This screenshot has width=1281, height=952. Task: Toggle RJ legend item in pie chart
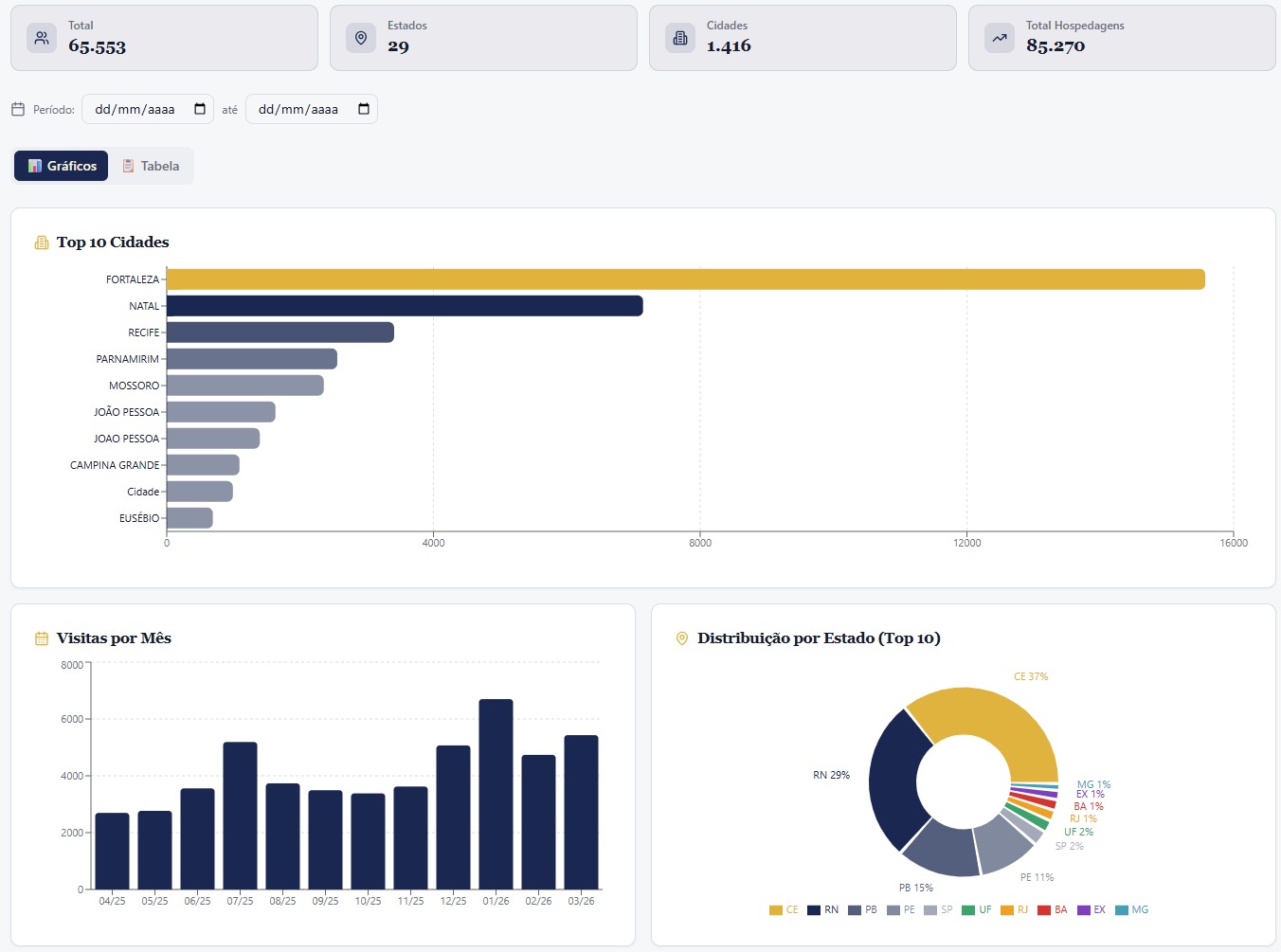tap(1015, 910)
